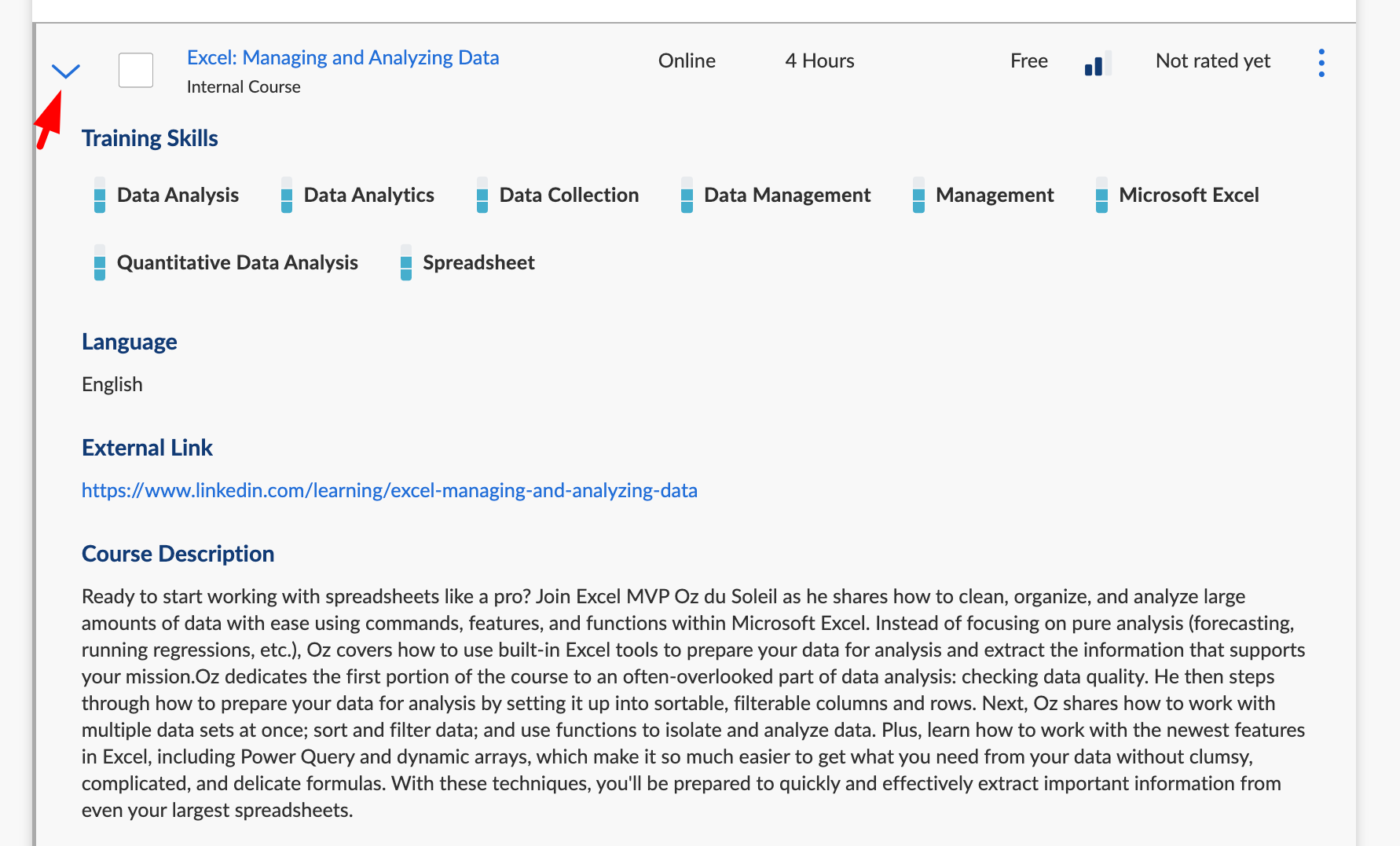This screenshot has width=1400, height=846.
Task: Click the Microsoft Excel proficiency level icon
Action: click(1101, 195)
